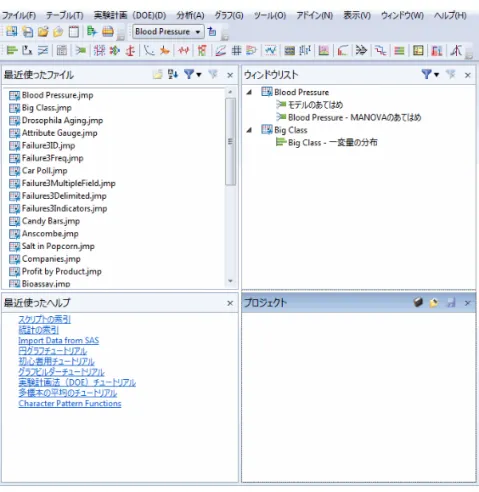
Task: Open the Character Pattern Functions link
Action: pyautogui.click(x=70, y=403)
